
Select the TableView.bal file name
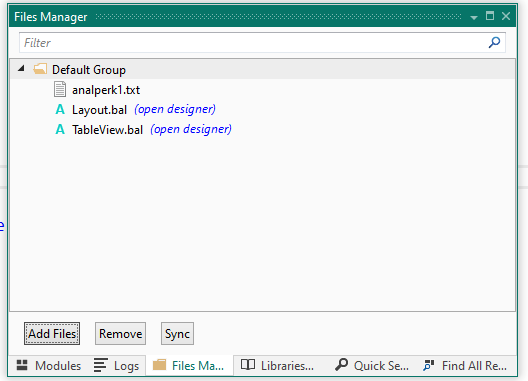click(107, 130)
